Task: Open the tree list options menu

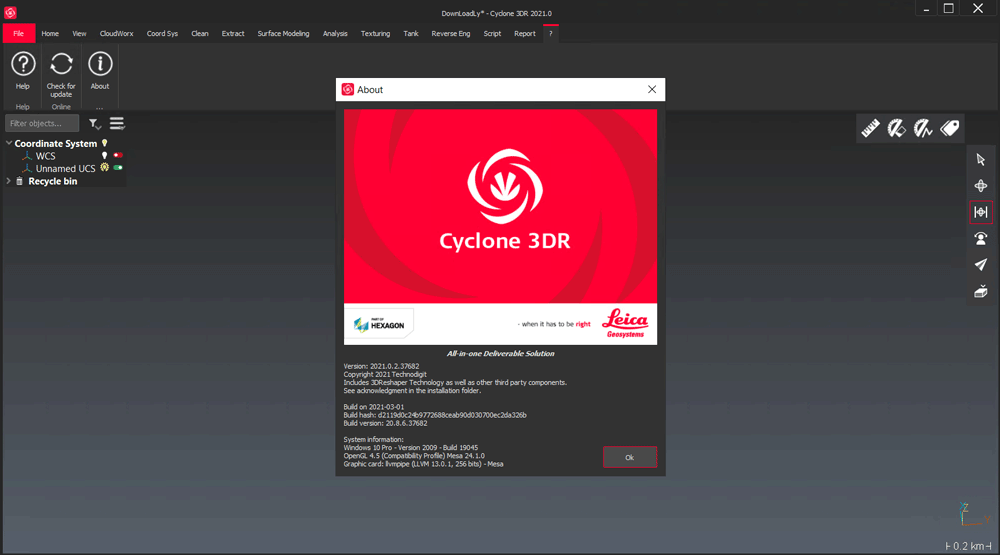Action: tap(117, 124)
